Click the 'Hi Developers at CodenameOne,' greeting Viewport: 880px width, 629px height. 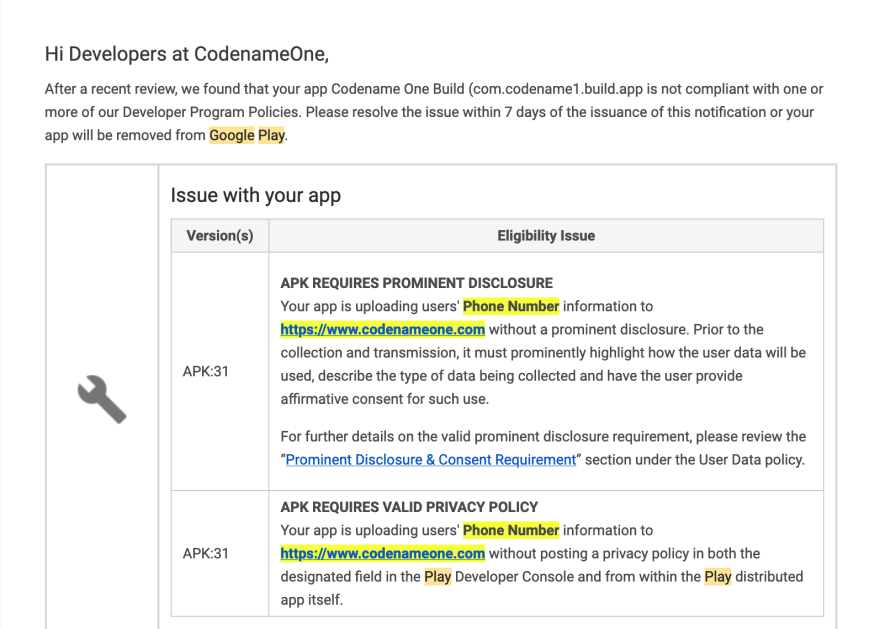point(187,54)
